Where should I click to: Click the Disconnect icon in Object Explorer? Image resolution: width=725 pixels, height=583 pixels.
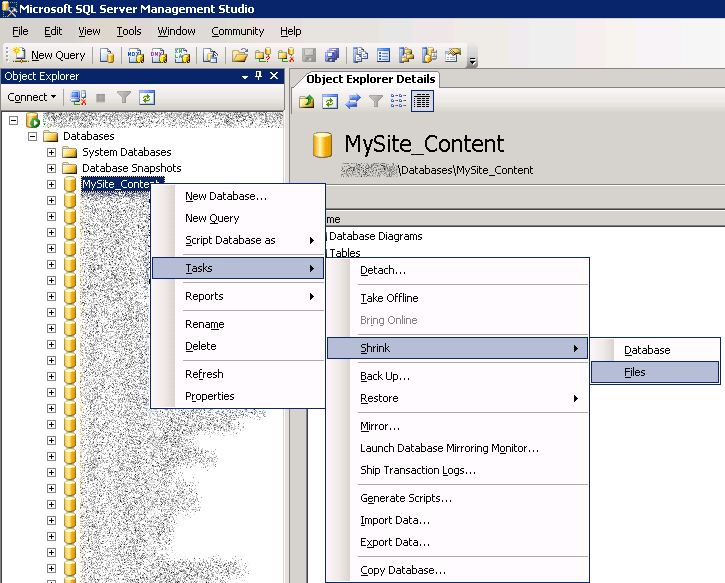78,97
